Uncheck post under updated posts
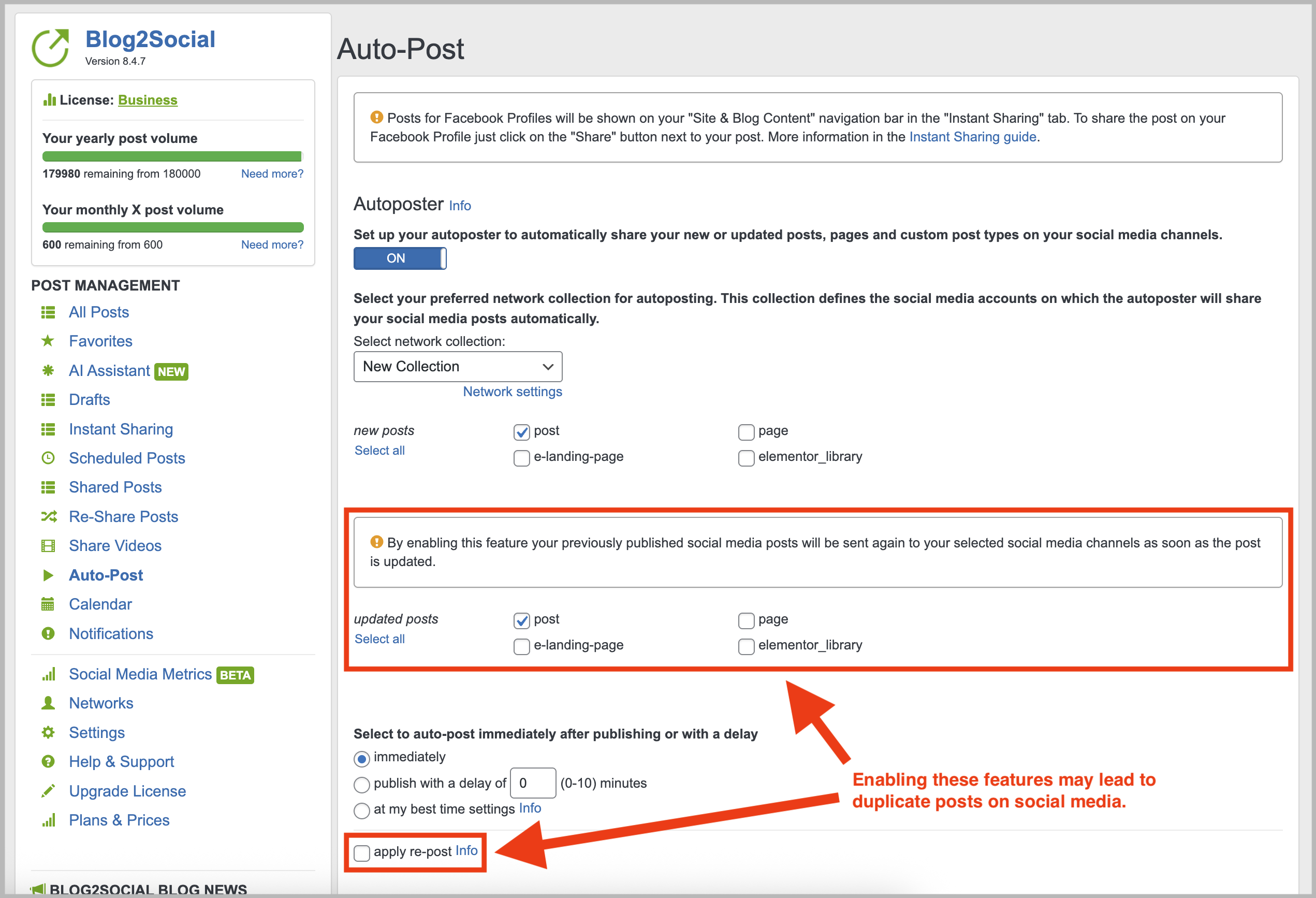 click(x=521, y=620)
